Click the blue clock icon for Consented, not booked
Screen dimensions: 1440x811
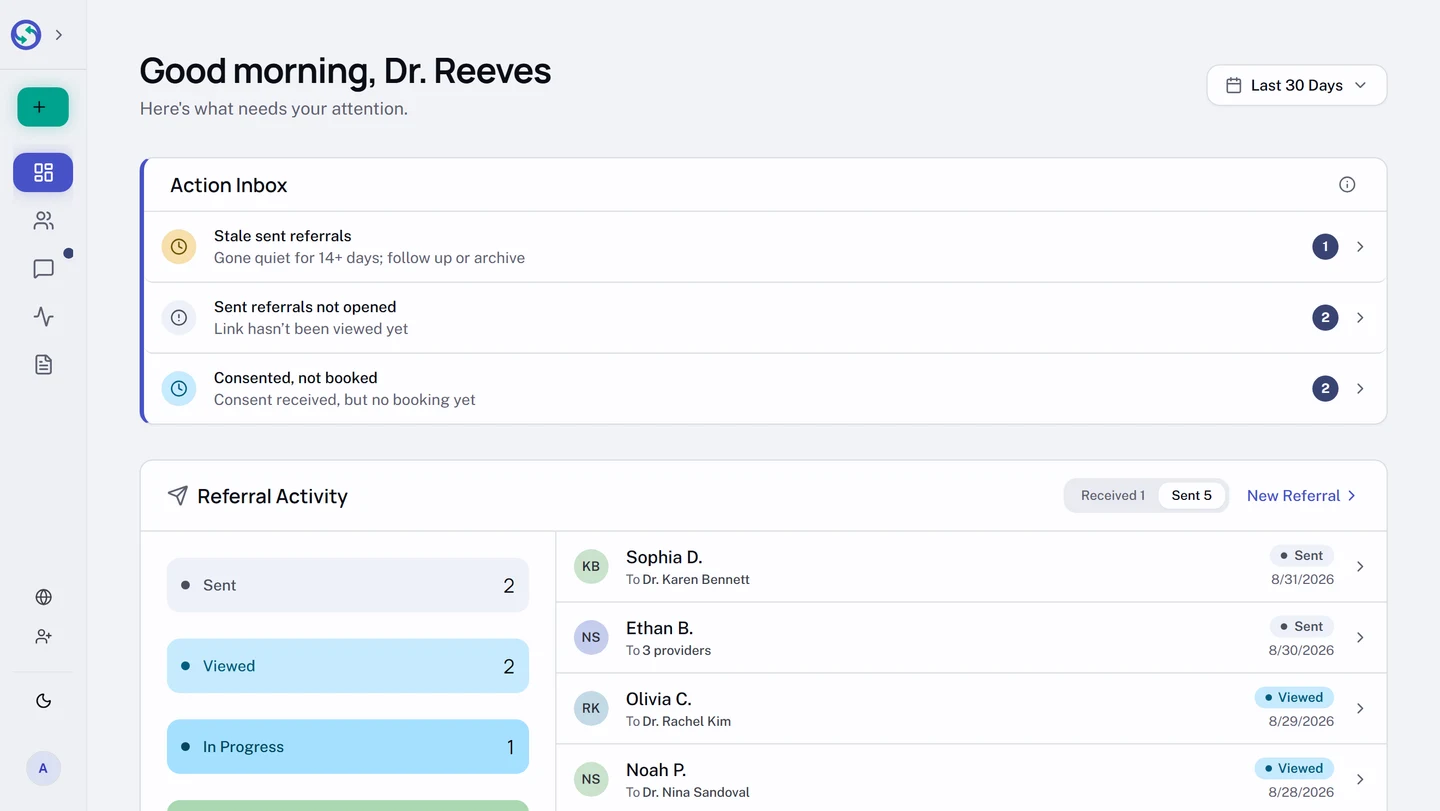(x=179, y=388)
